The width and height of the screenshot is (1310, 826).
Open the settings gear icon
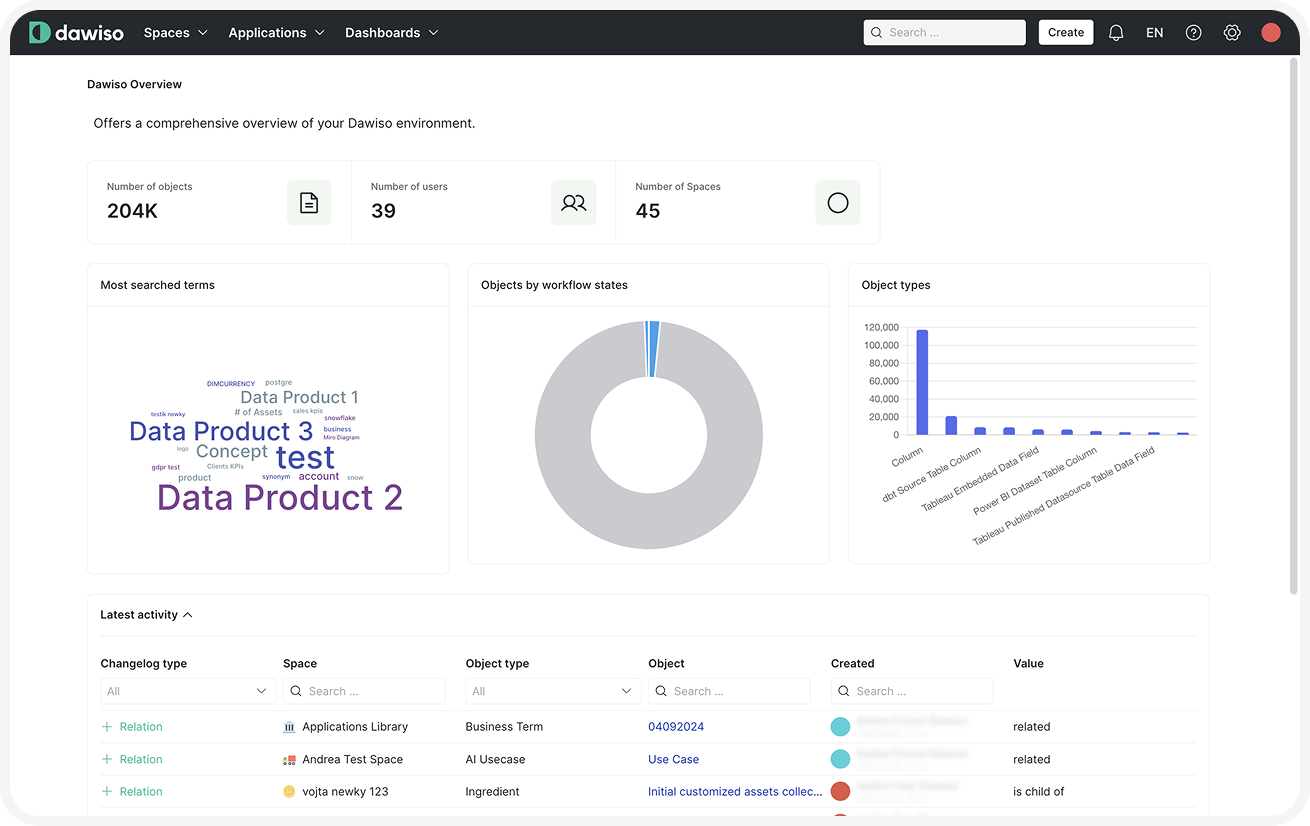pos(1232,32)
